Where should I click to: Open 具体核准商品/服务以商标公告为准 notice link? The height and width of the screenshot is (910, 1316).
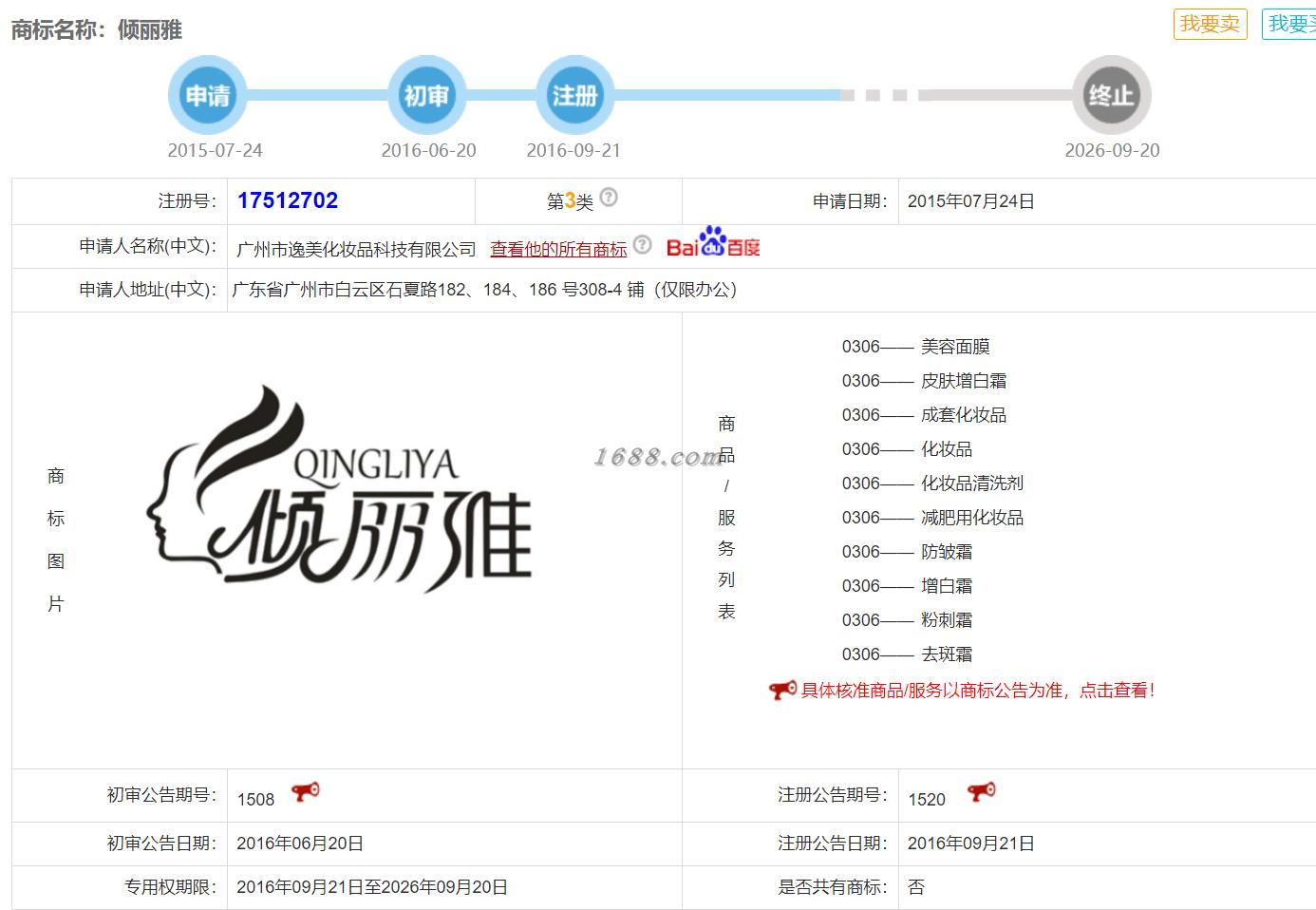pos(978,691)
